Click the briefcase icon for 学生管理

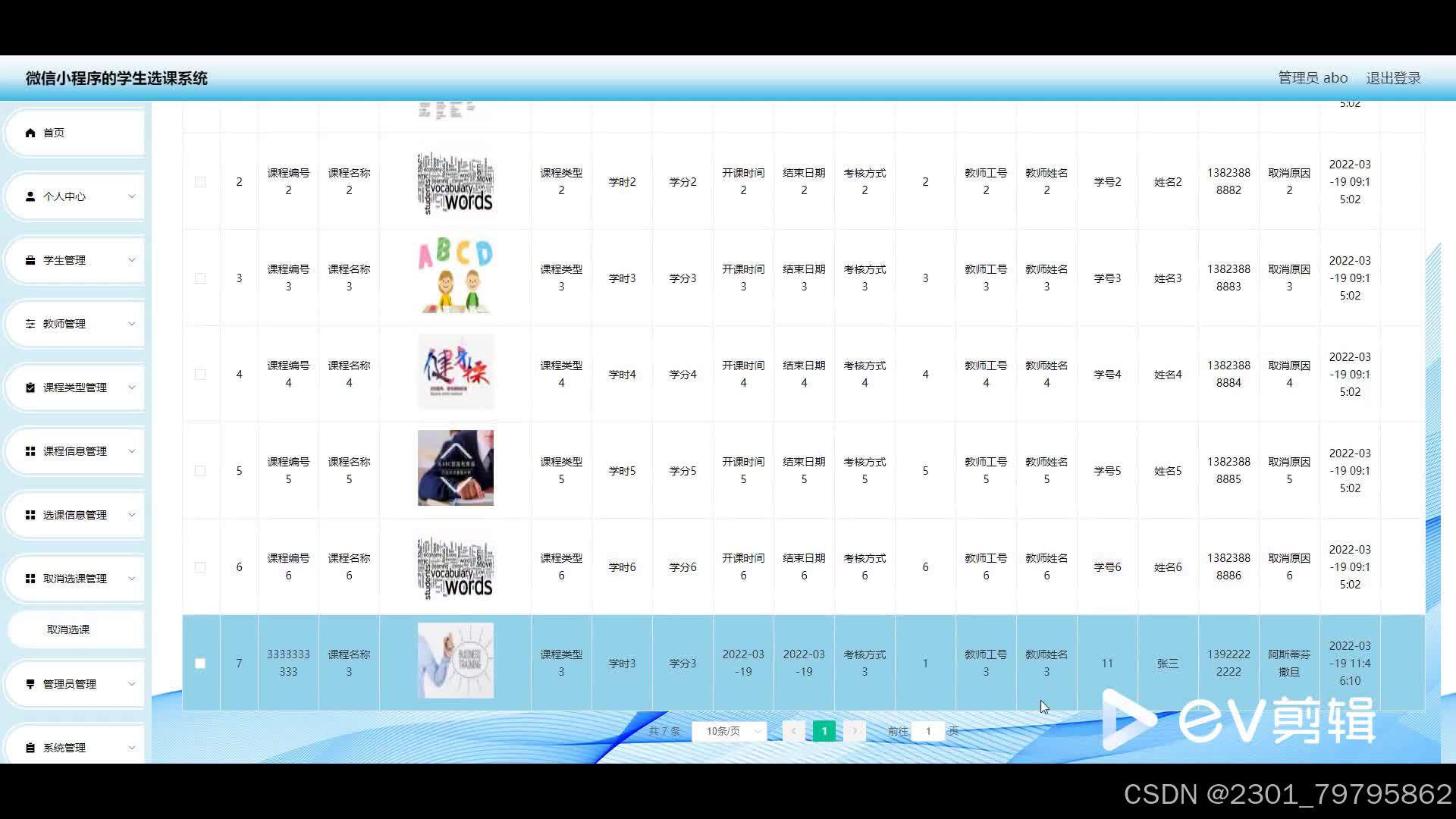30,260
